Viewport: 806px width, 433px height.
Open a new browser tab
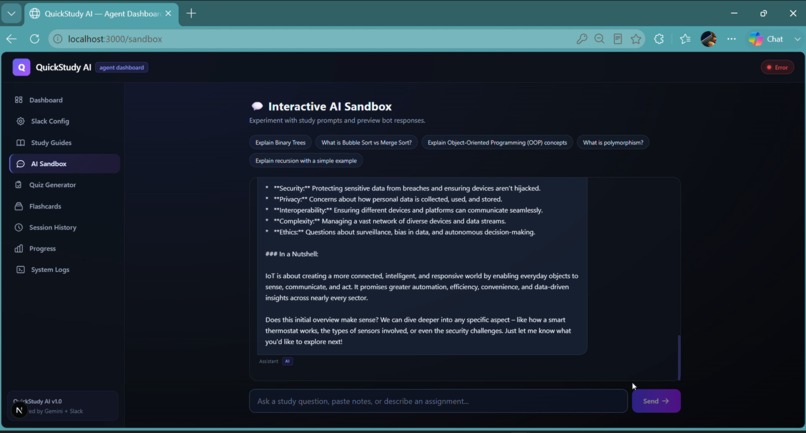(x=191, y=13)
